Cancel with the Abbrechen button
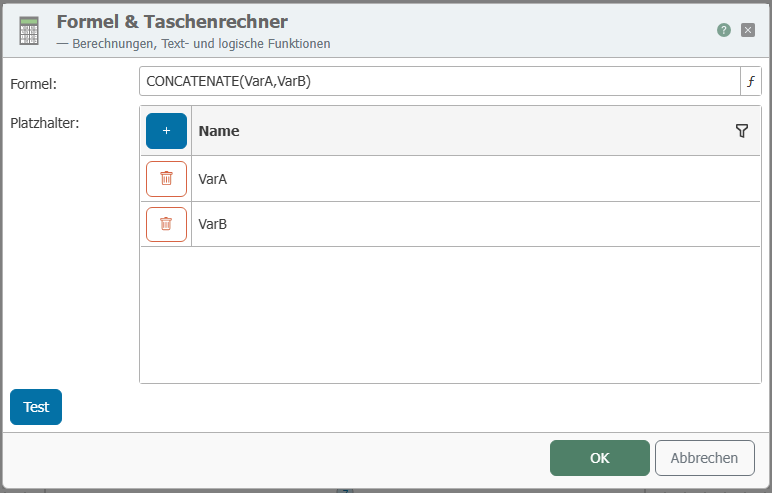Image resolution: width=772 pixels, height=493 pixels. [x=704, y=458]
